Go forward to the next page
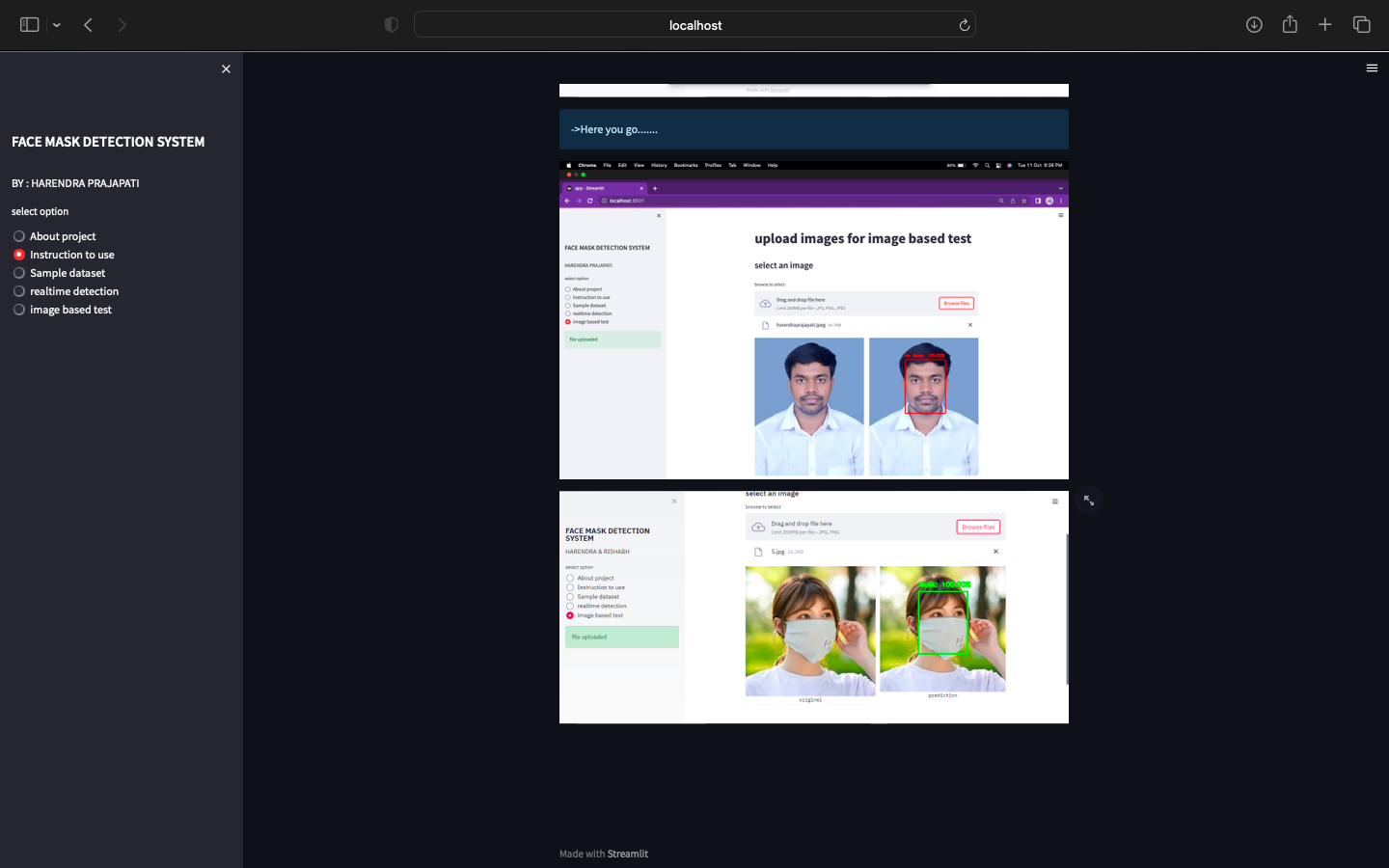The width and height of the screenshot is (1389, 868). click(122, 25)
